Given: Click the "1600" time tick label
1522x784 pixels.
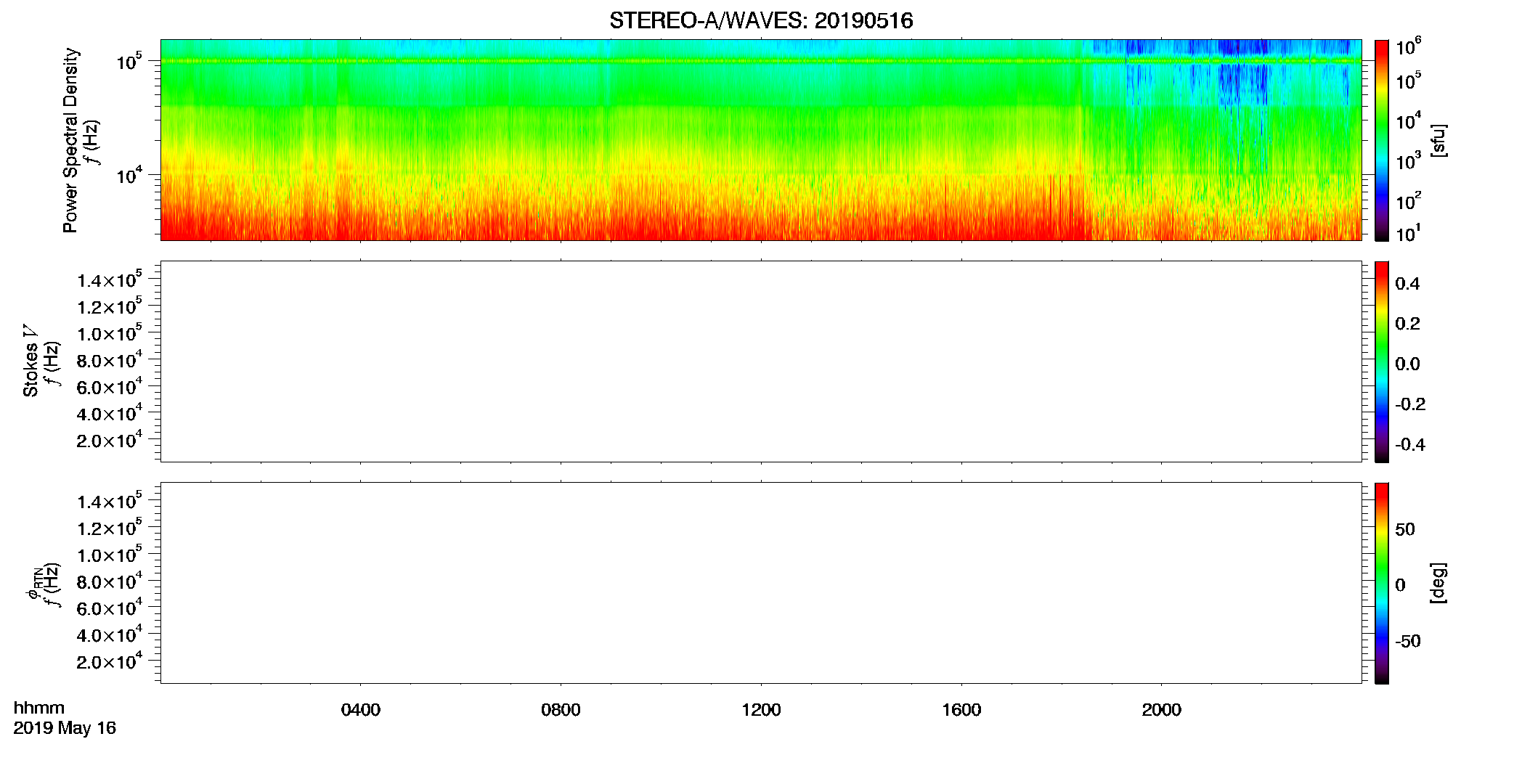Looking at the screenshot, I should (x=961, y=710).
